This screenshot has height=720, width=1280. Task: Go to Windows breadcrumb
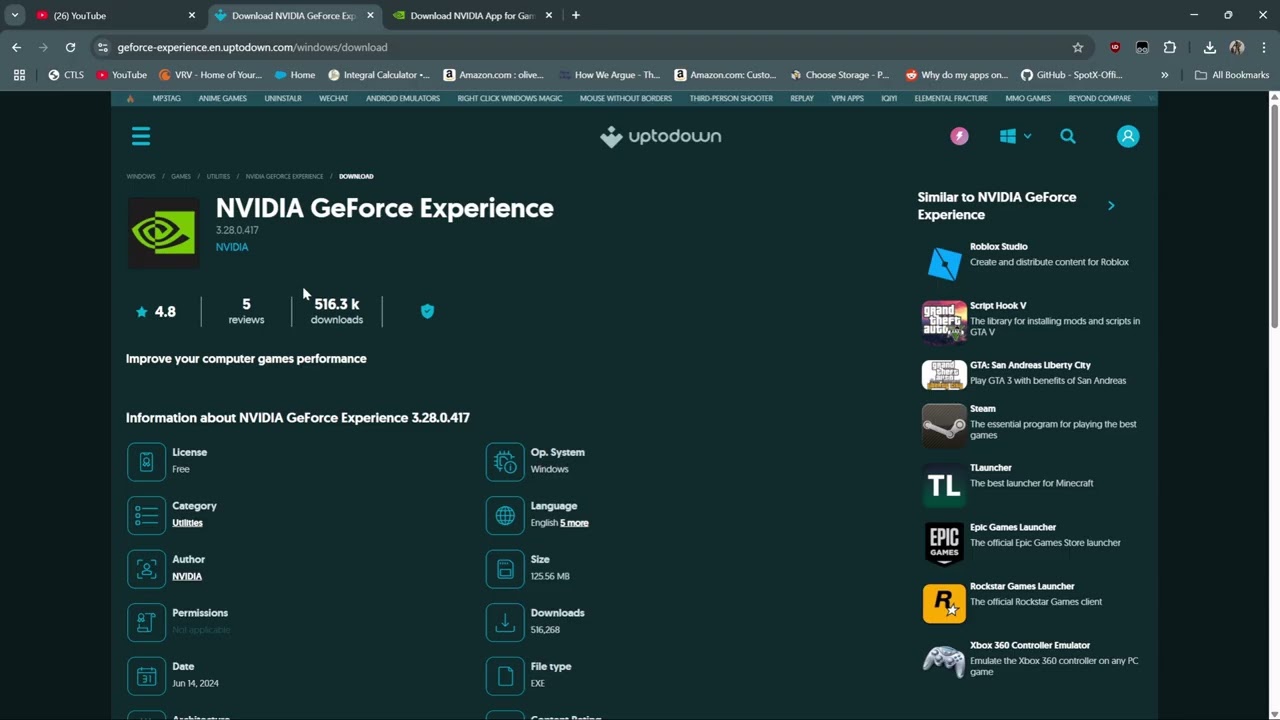[x=141, y=176]
